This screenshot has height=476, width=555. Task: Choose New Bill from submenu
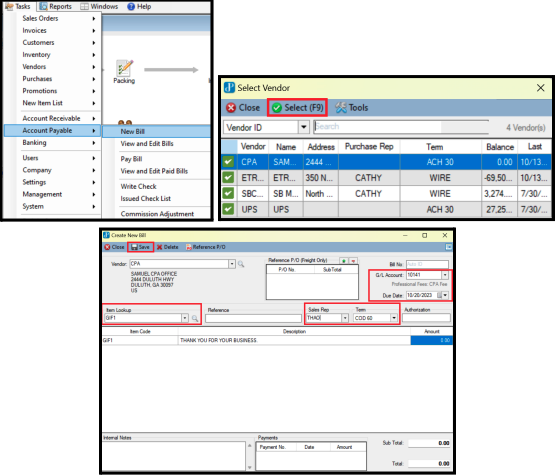click(156, 131)
